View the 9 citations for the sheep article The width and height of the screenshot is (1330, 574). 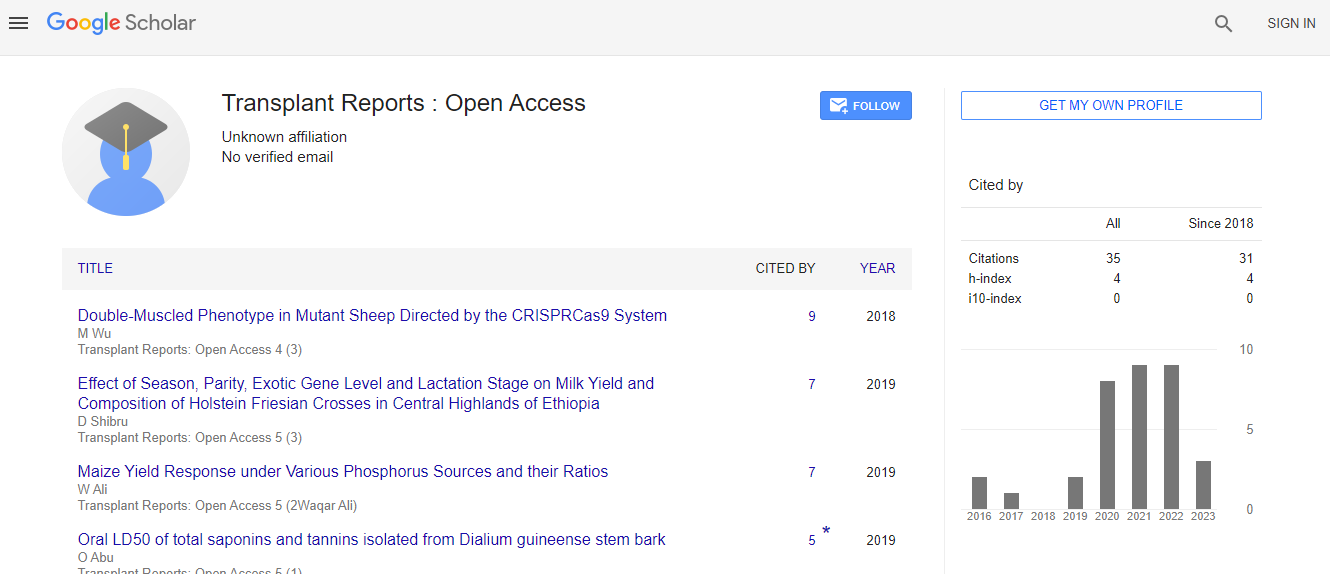click(811, 317)
